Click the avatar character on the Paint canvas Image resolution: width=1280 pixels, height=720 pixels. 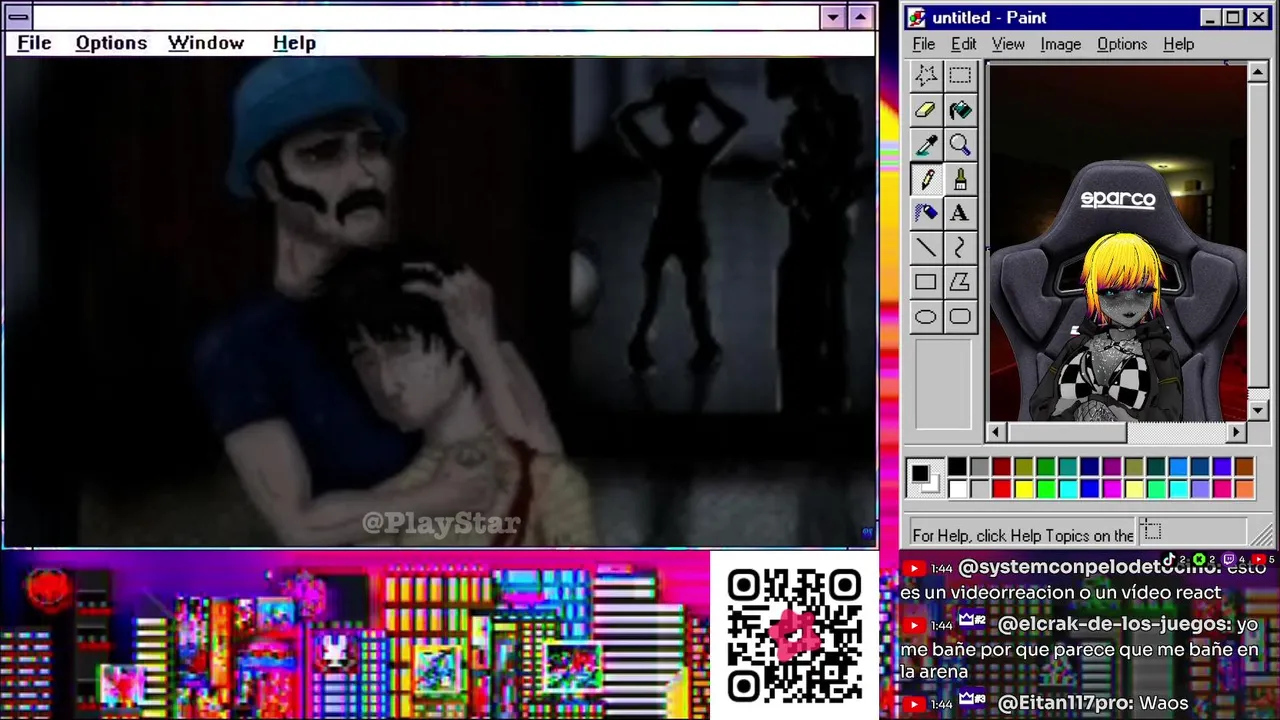pos(1120,325)
